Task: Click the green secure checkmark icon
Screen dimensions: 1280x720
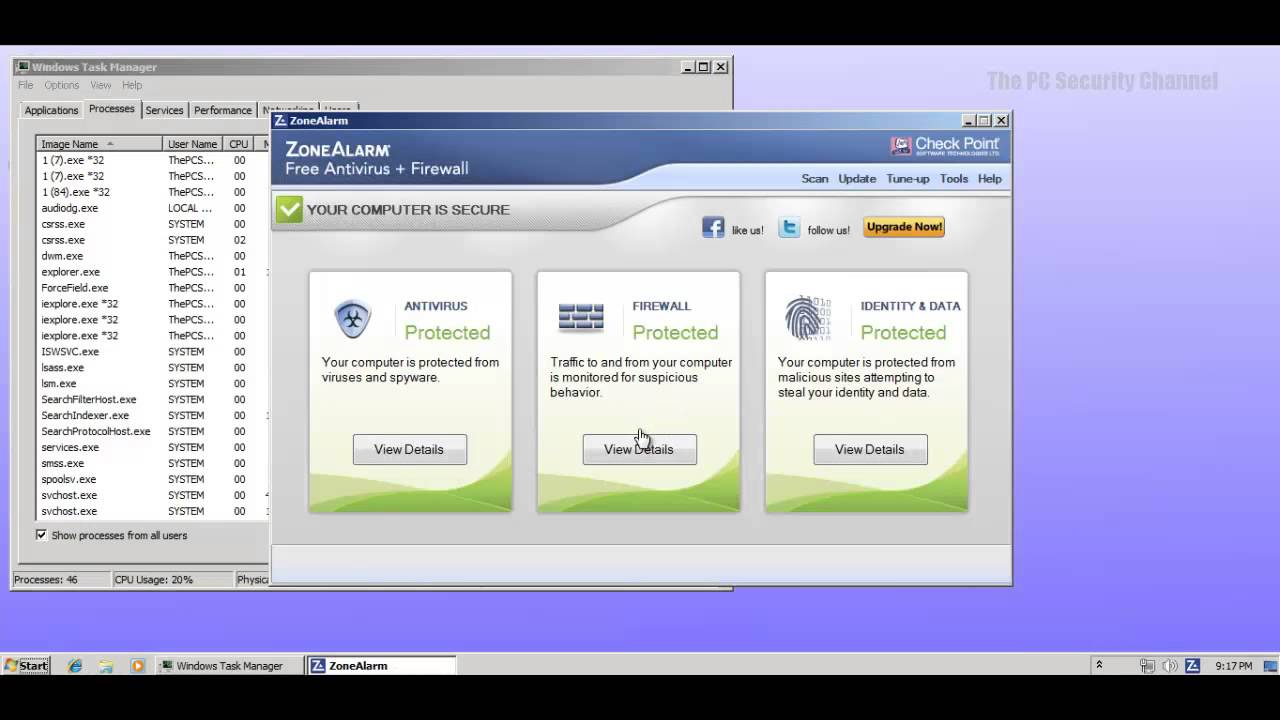Action: (x=289, y=209)
